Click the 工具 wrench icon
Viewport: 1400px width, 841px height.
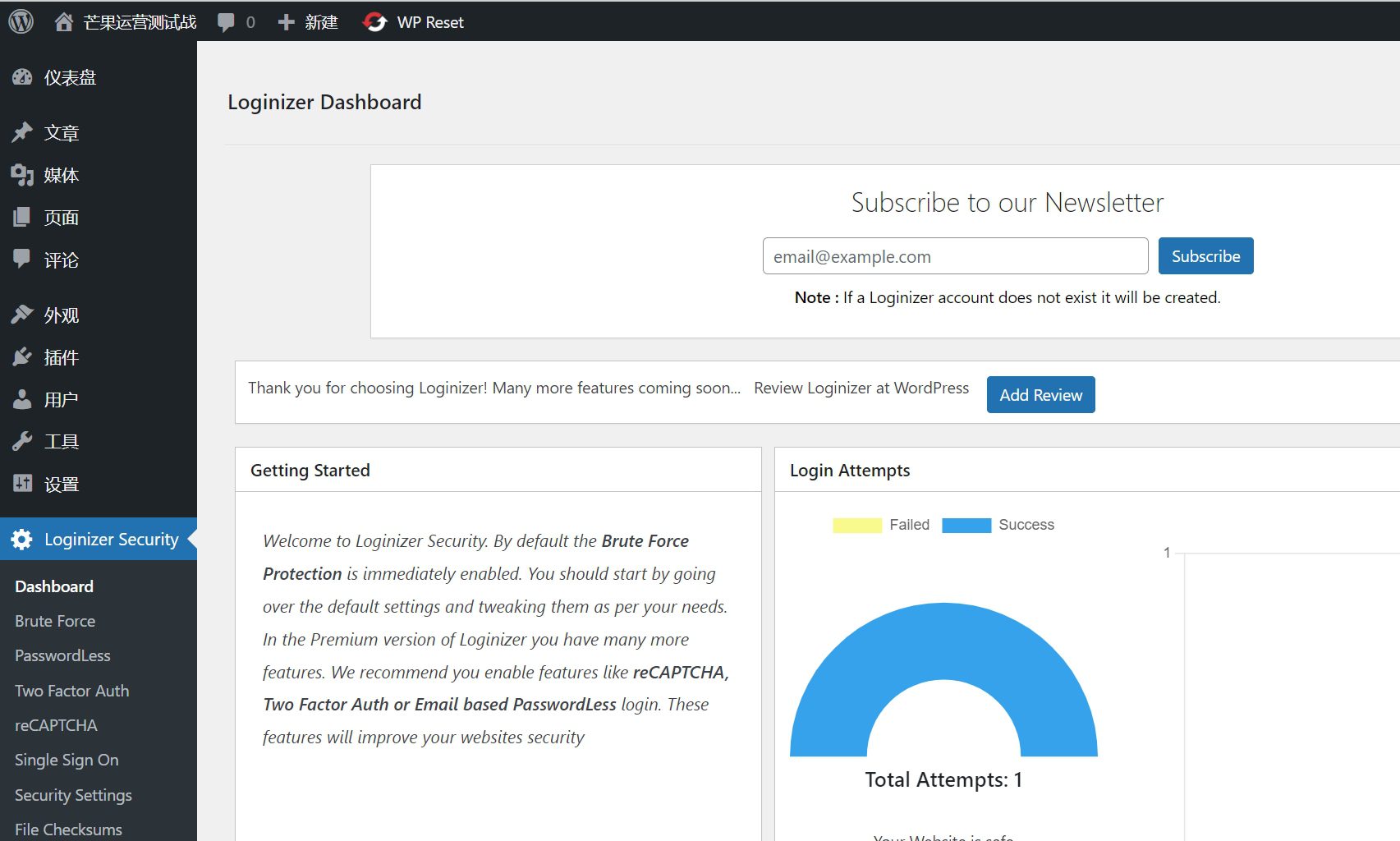(22, 442)
